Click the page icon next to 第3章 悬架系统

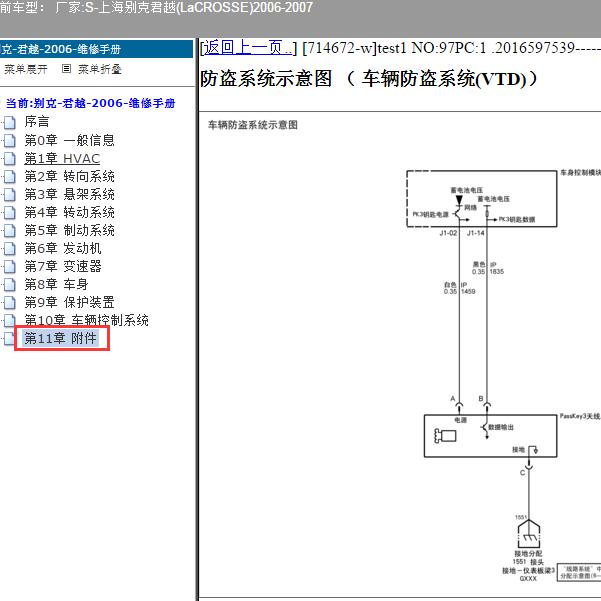(x=9, y=195)
